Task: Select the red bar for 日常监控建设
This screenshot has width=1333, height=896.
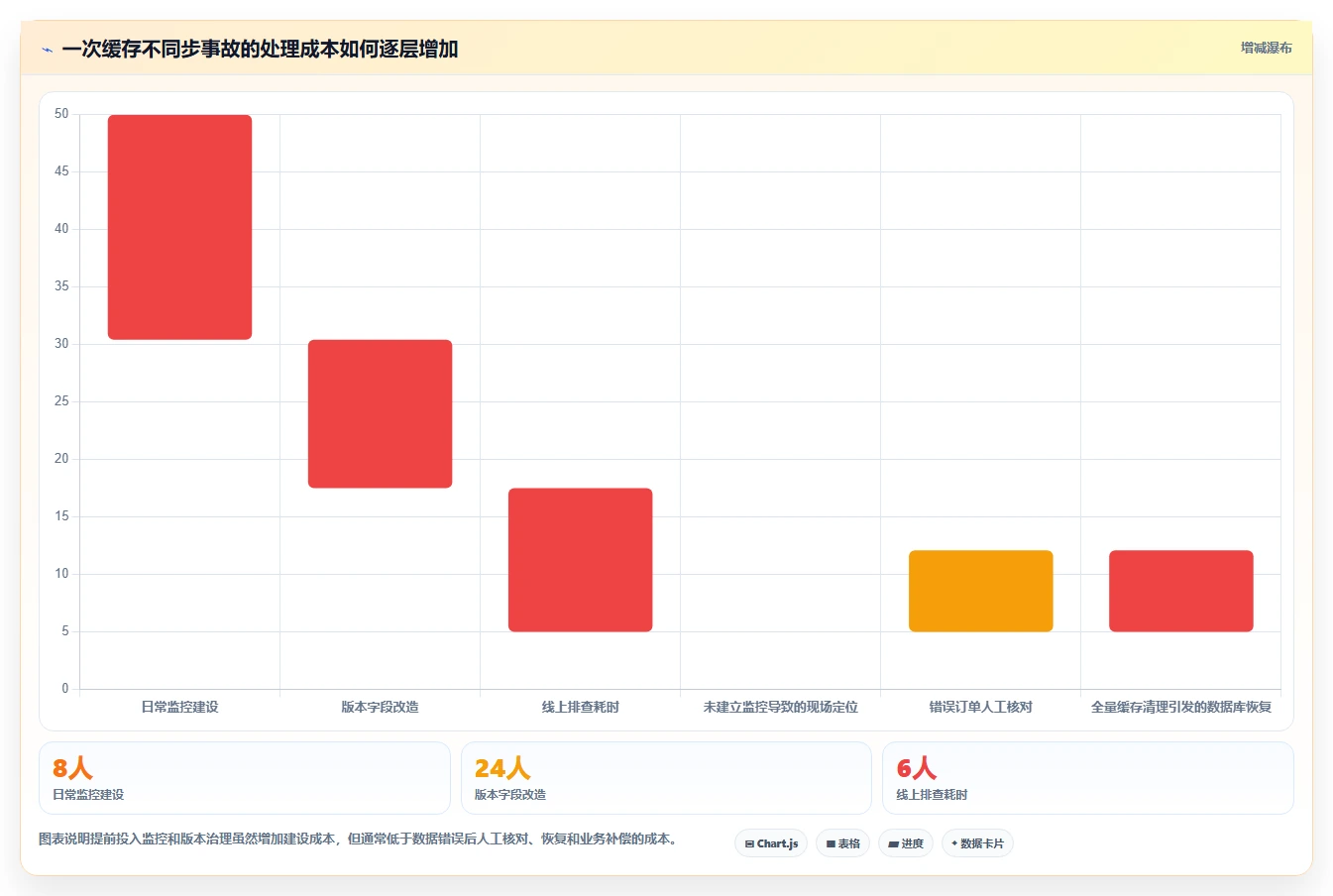Action: tap(179, 227)
